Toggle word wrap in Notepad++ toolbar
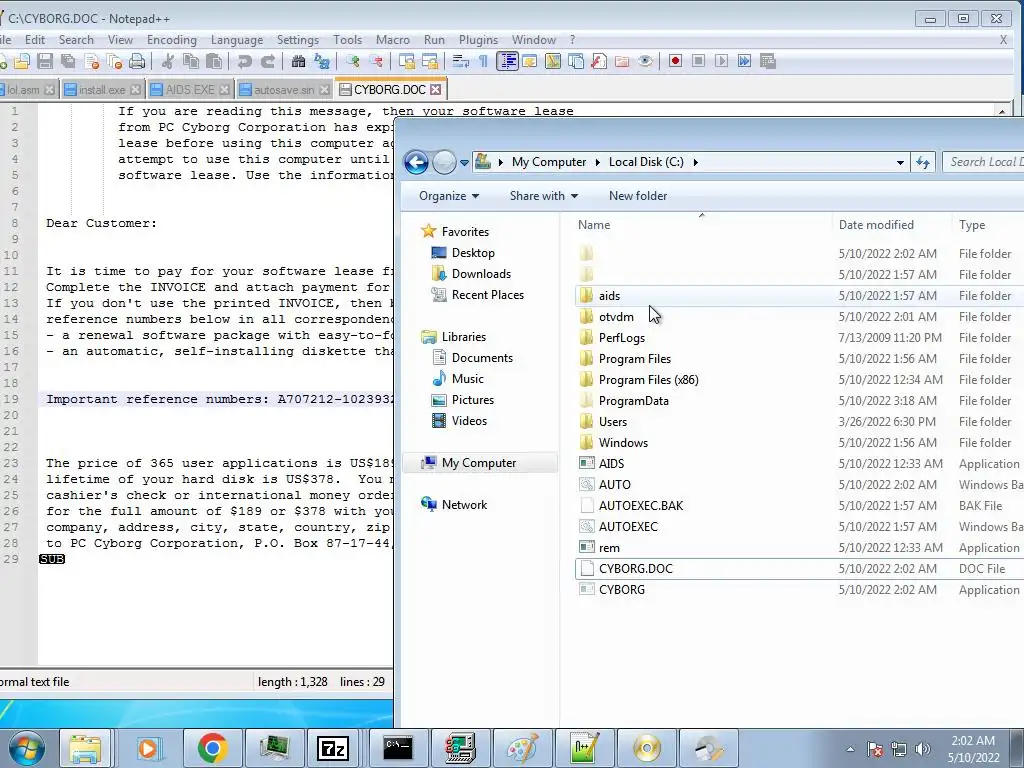 click(x=460, y=61)
